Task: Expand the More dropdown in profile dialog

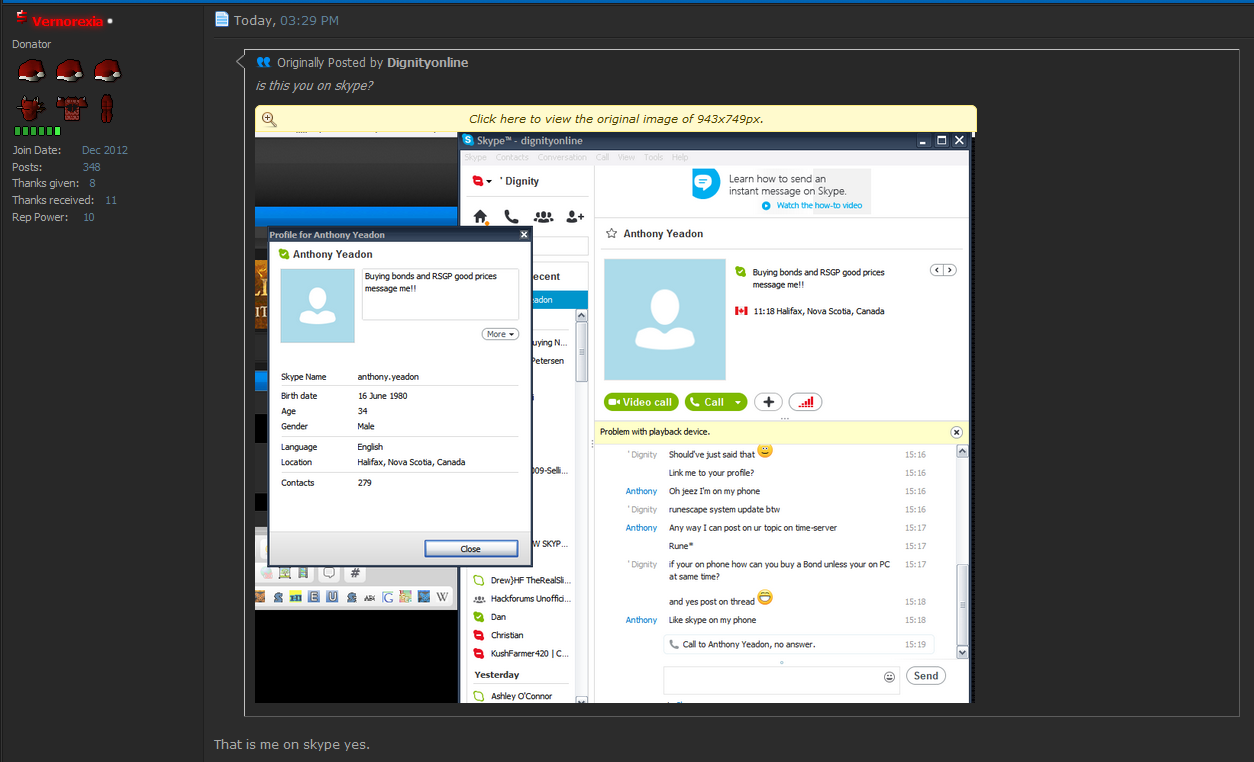Action: [500, 334]
